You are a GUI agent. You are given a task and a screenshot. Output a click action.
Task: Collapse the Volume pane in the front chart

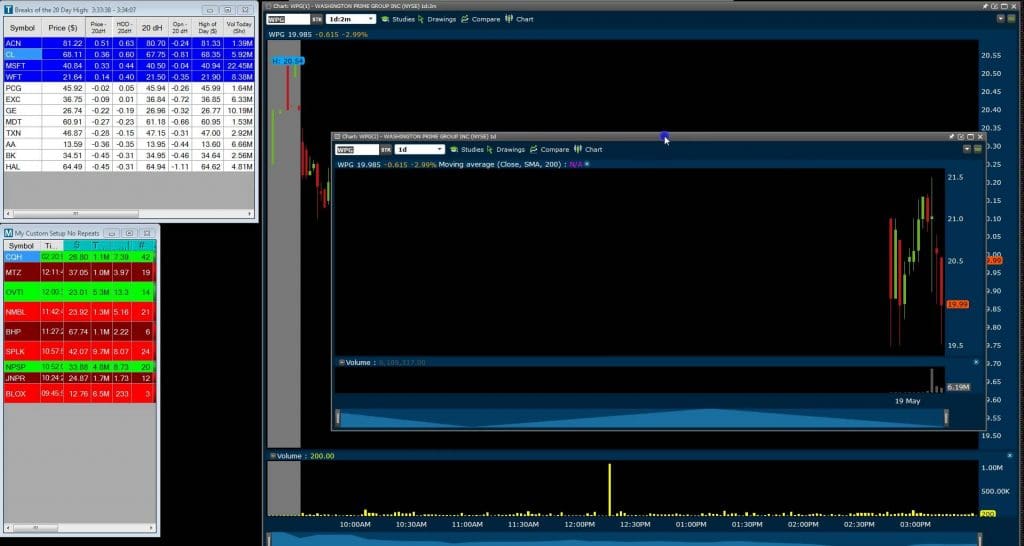pyautogui.click(x=341, y=362)
